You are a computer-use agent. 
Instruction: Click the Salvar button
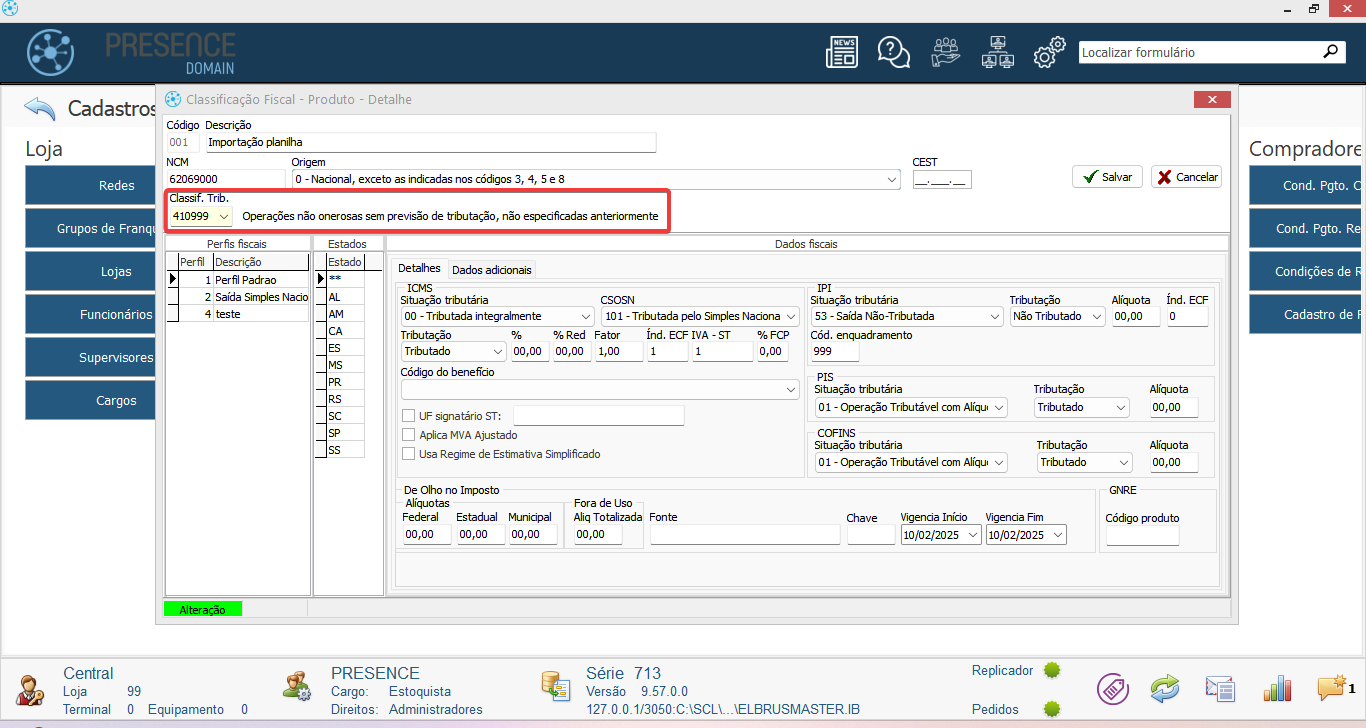[x=1107, y=177]
